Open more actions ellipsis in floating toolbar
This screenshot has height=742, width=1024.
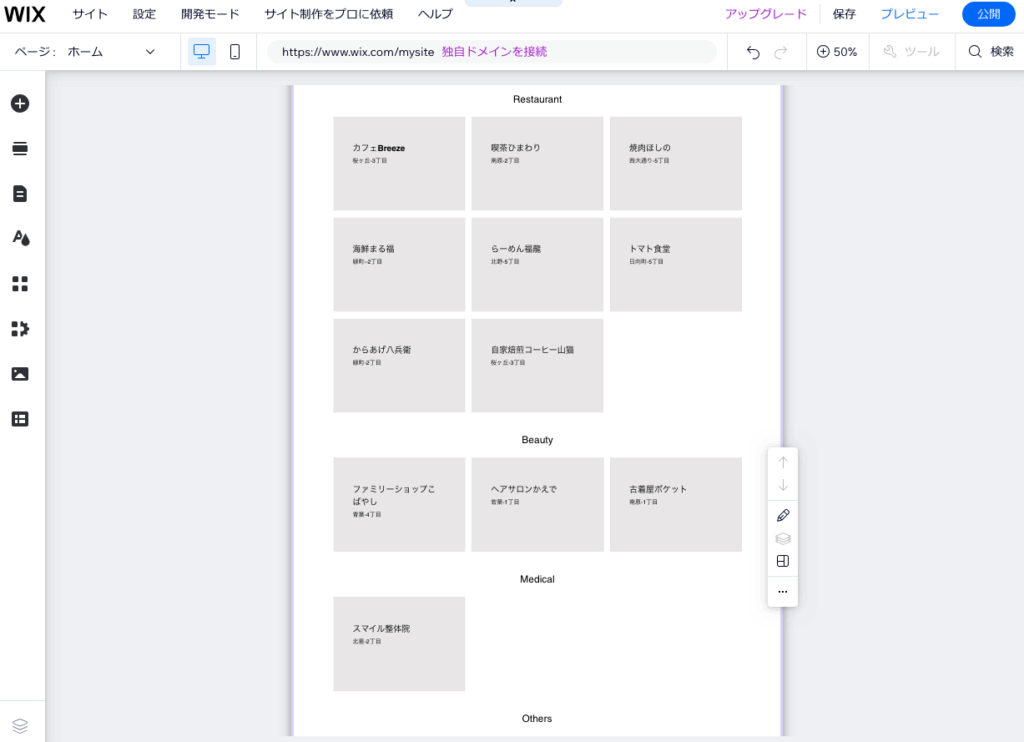point(783,592)
